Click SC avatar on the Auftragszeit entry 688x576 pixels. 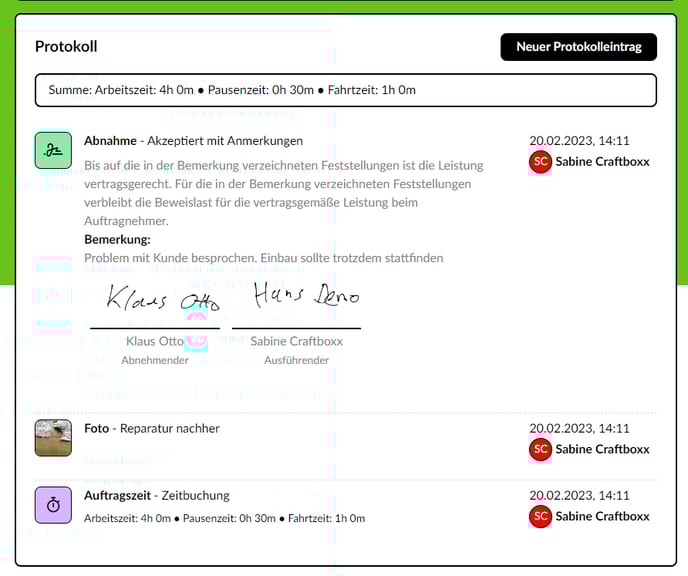(x=540, y=516)
